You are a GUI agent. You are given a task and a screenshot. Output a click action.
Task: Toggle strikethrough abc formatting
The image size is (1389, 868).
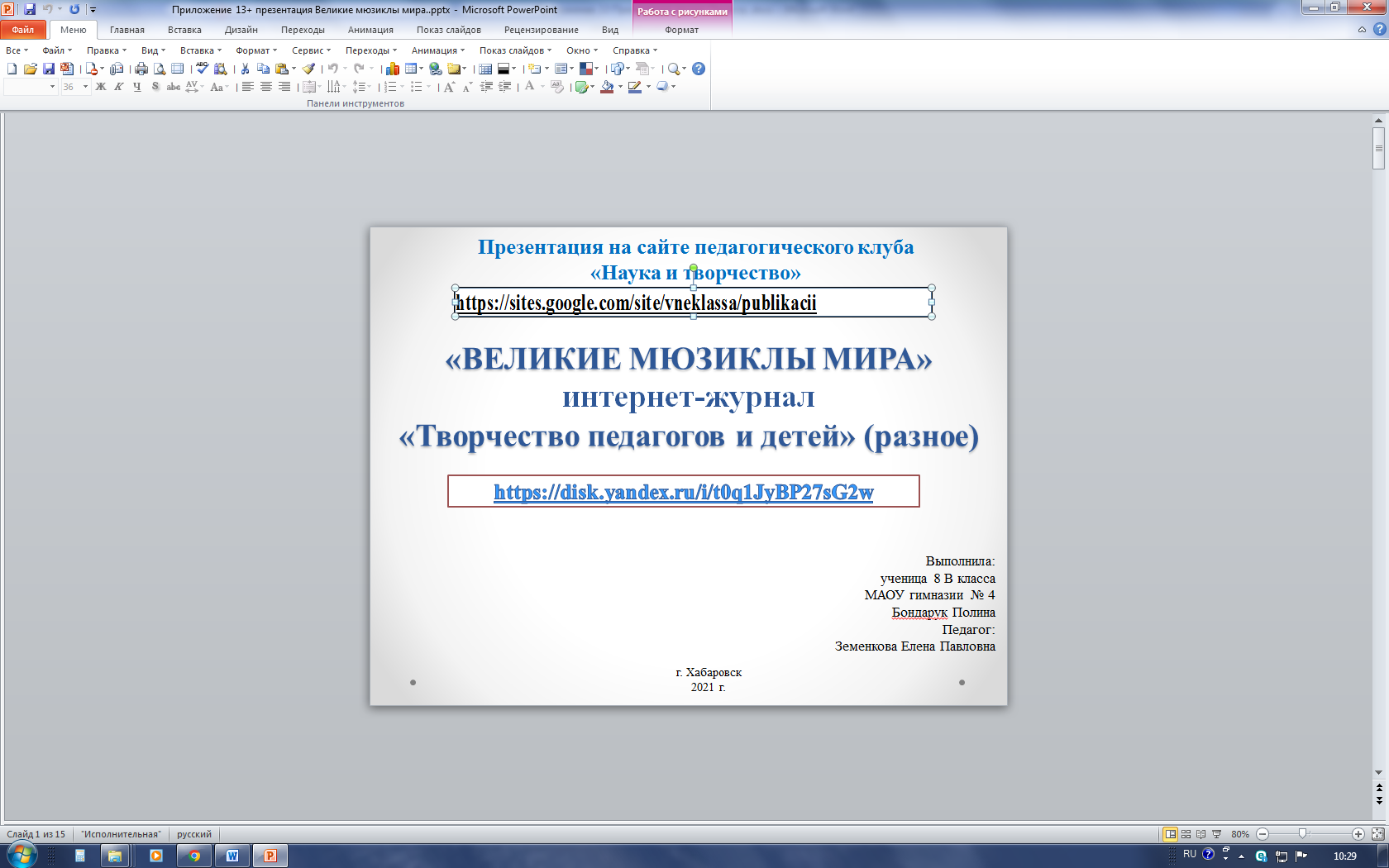click(174, 87)
